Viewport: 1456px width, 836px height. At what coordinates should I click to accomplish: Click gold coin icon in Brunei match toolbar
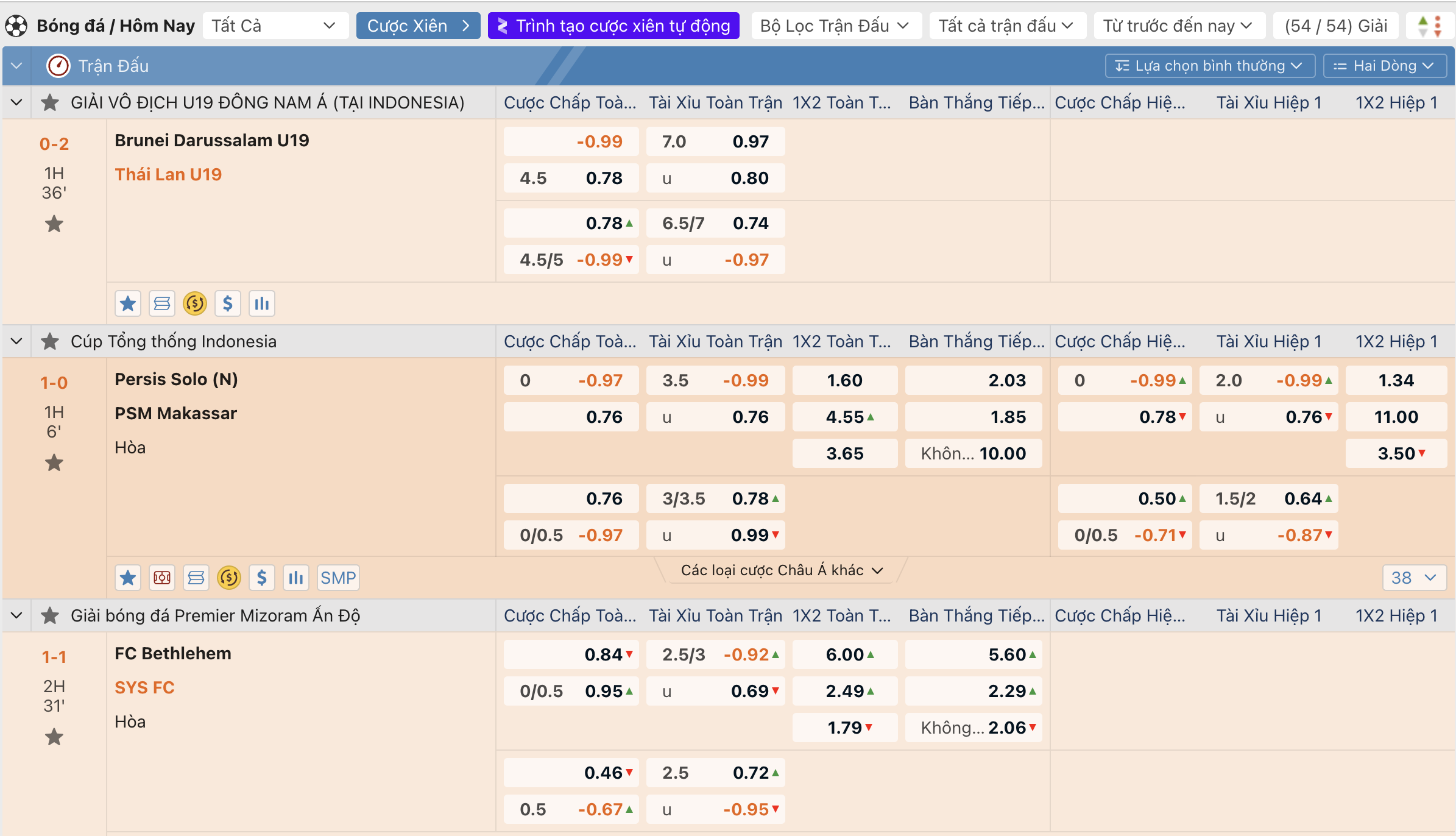coord(195,303)
